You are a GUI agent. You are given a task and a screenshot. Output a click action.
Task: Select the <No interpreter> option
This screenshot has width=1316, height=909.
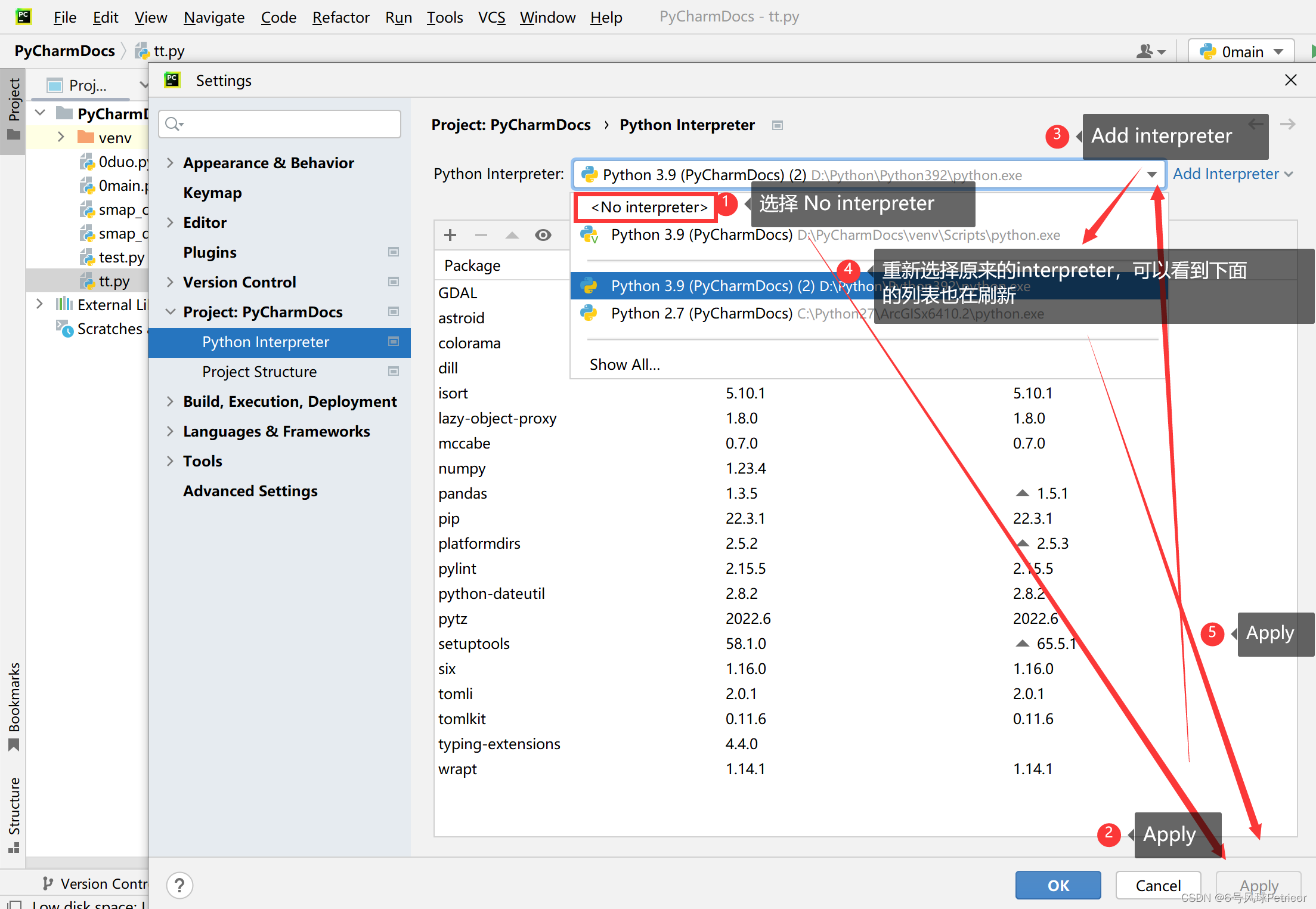[649, 207]
